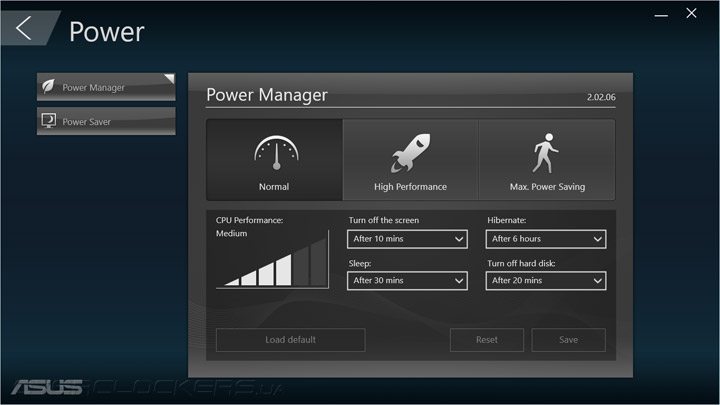This screenshot has width=720, height=405.
Task: Click the monitor icon beside Power Saver
Action: point(48,121)
